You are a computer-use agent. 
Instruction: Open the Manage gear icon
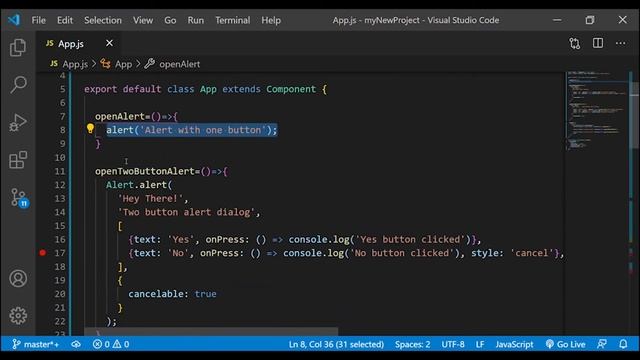coord(18,316)
